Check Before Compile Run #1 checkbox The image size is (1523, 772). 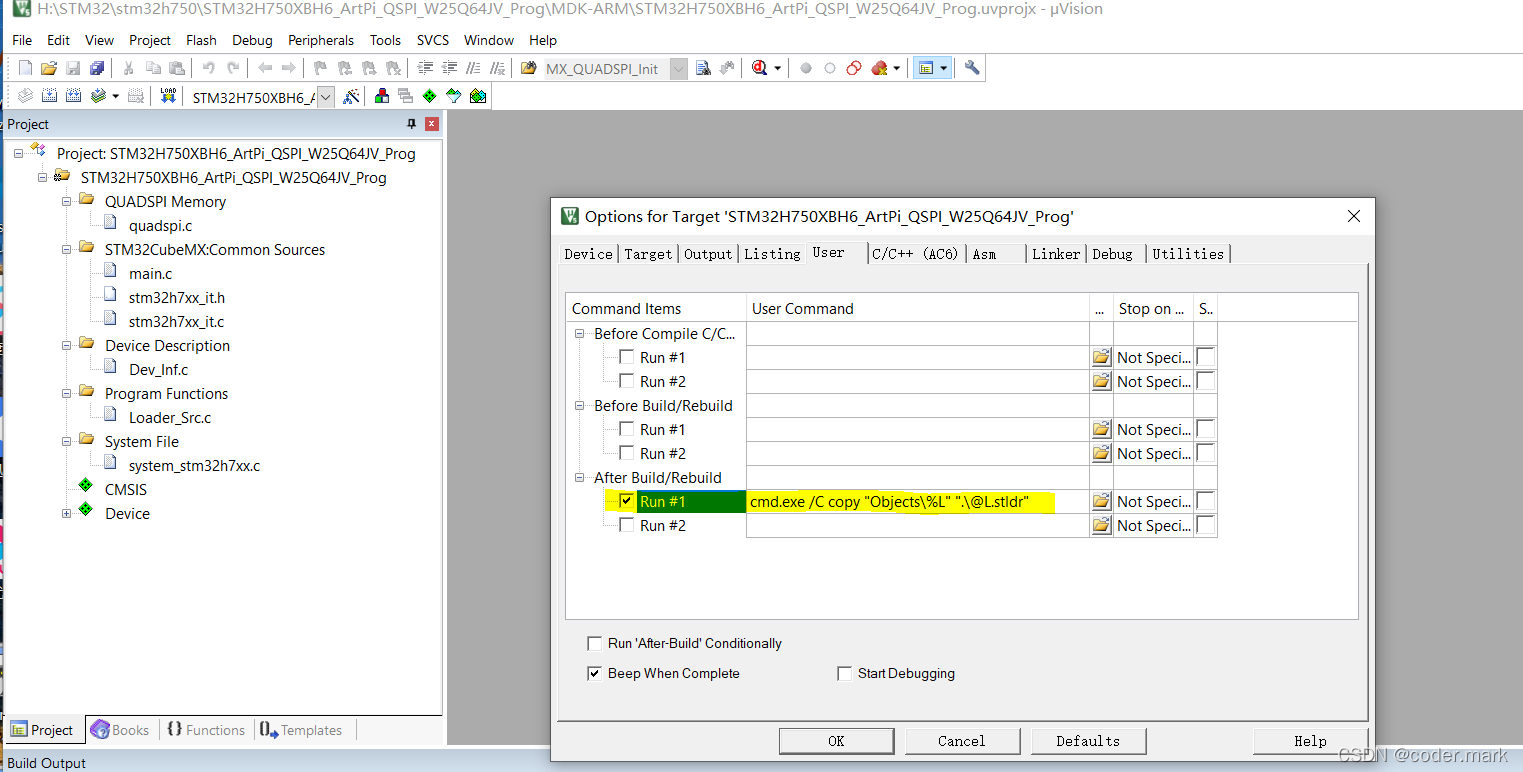[x=626, y=357]
